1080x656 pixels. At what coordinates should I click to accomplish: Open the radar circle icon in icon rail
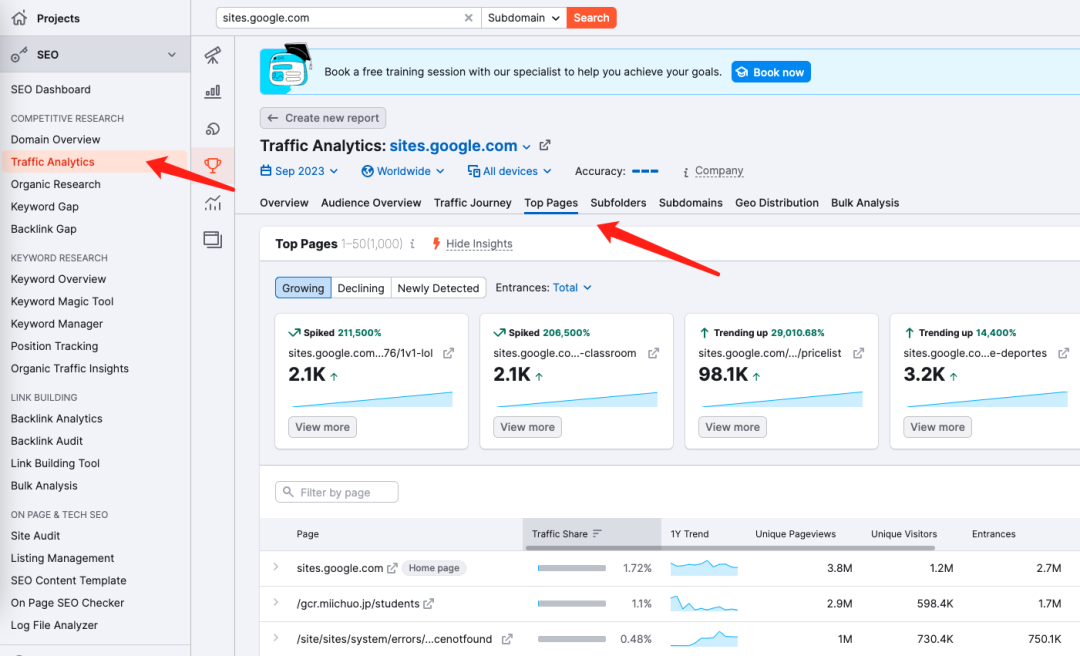213,128
